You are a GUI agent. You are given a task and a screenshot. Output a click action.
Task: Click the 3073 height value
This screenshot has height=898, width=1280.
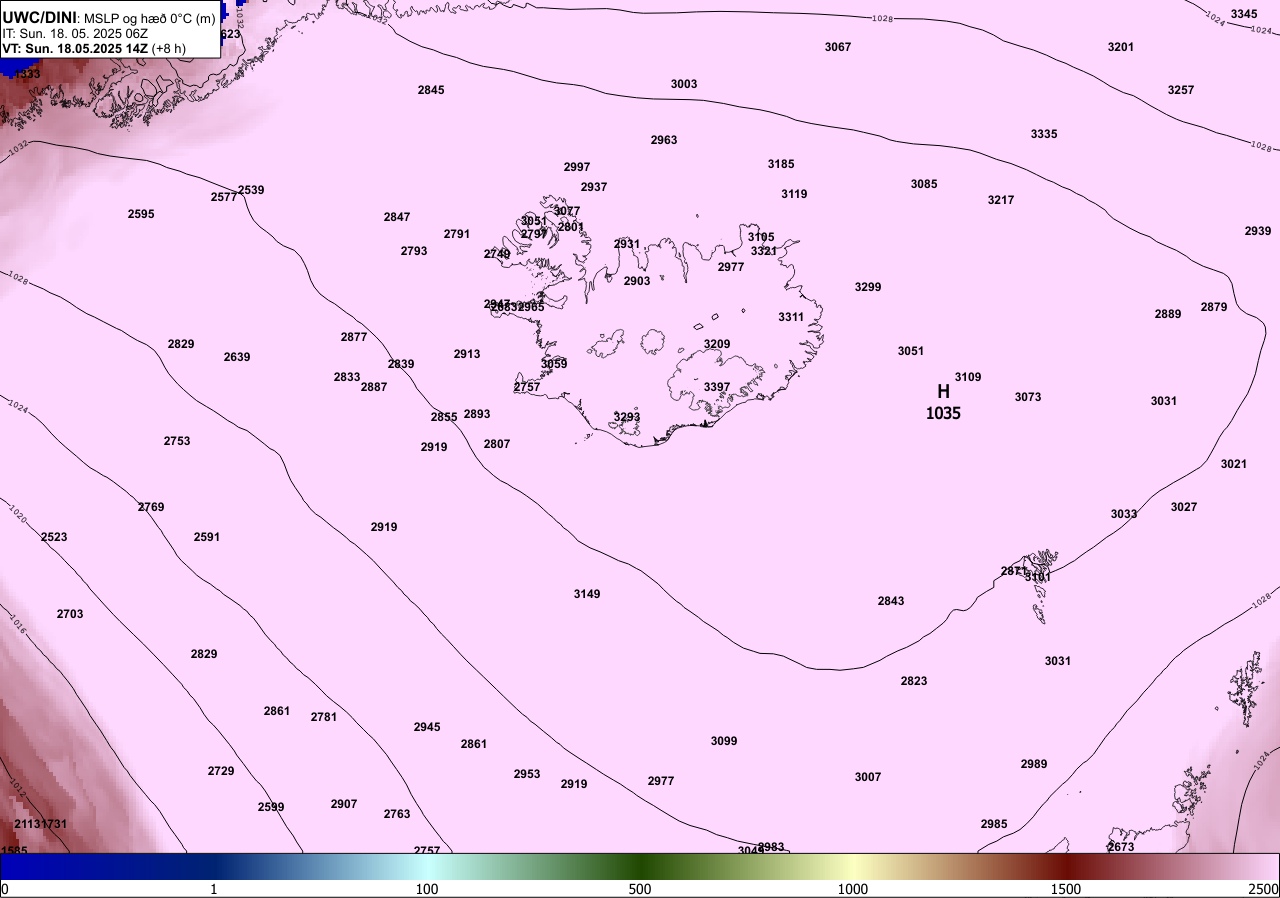coord(1028,397)
